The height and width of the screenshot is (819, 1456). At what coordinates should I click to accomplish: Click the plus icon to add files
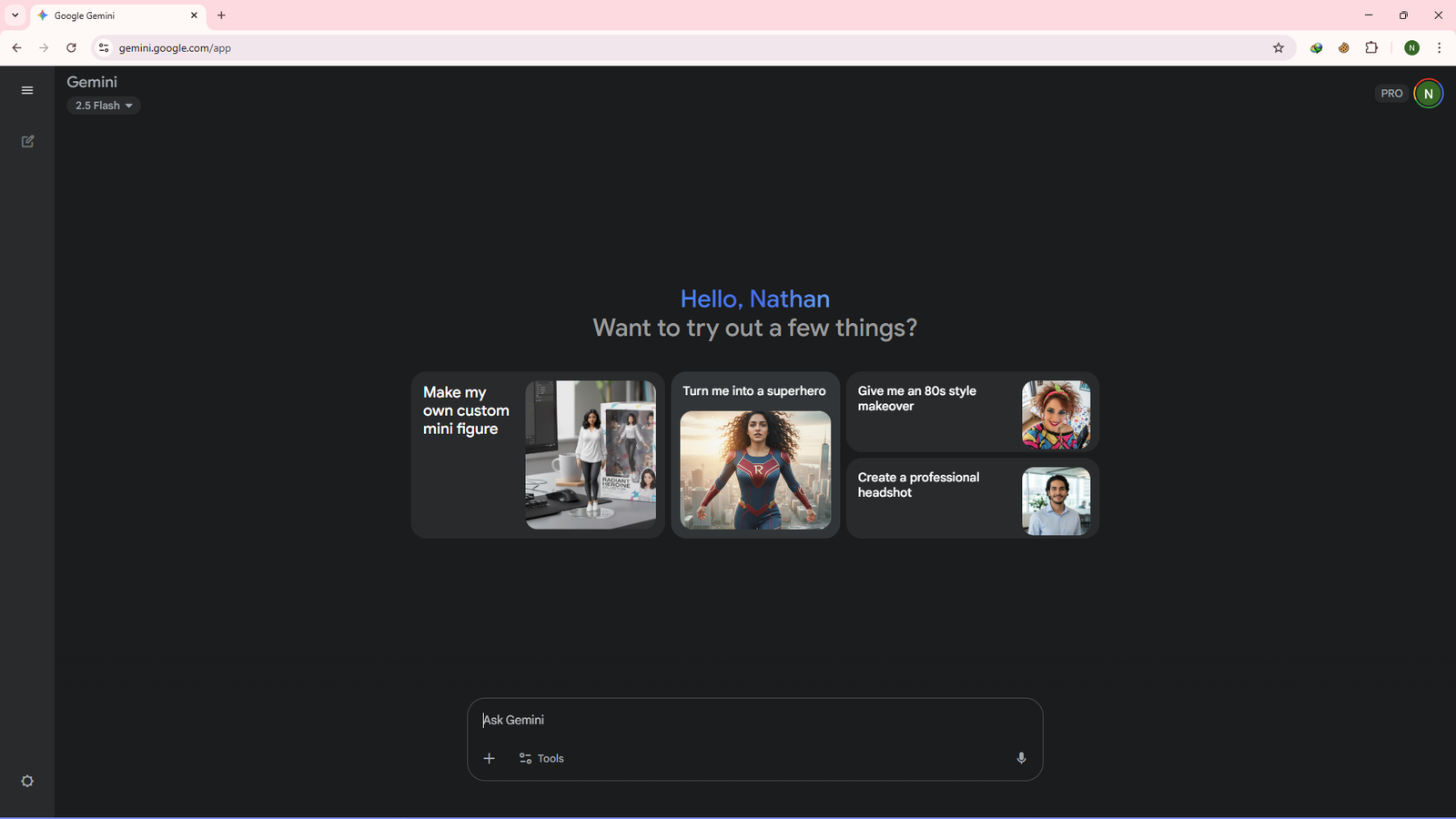coord(489,758)
